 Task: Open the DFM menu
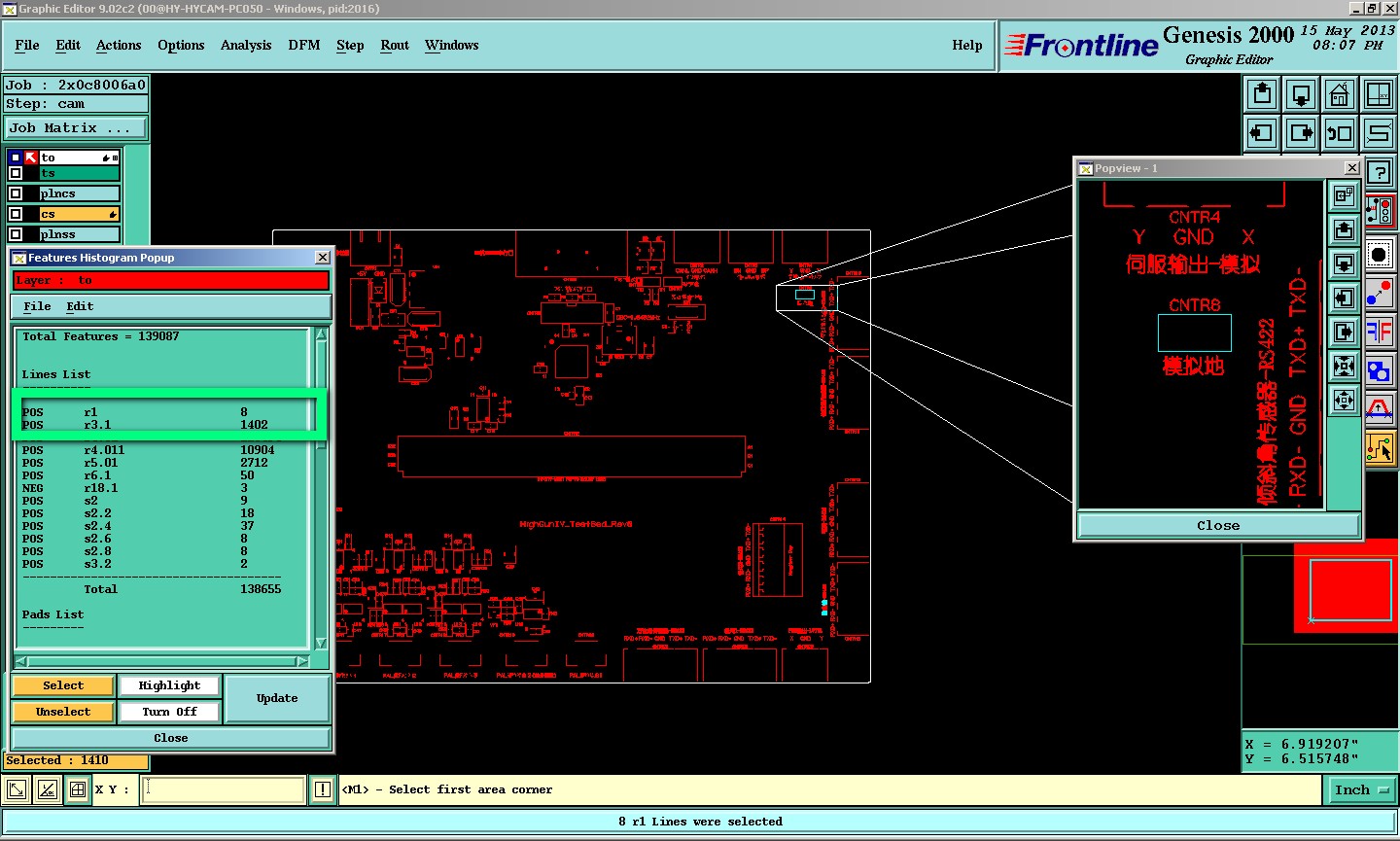[304, 45]
